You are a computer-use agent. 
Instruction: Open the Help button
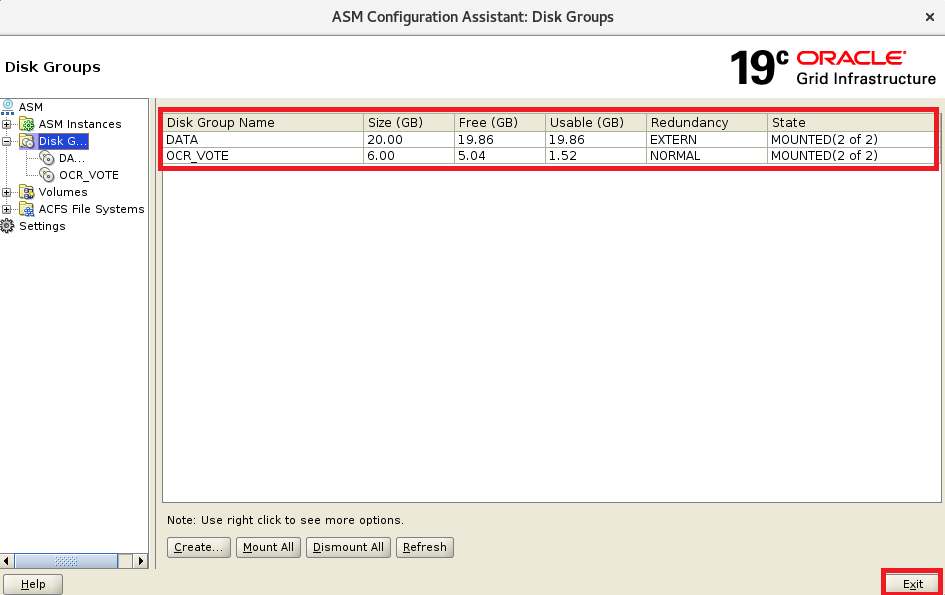pyautogui.click(x=33, y=584)
